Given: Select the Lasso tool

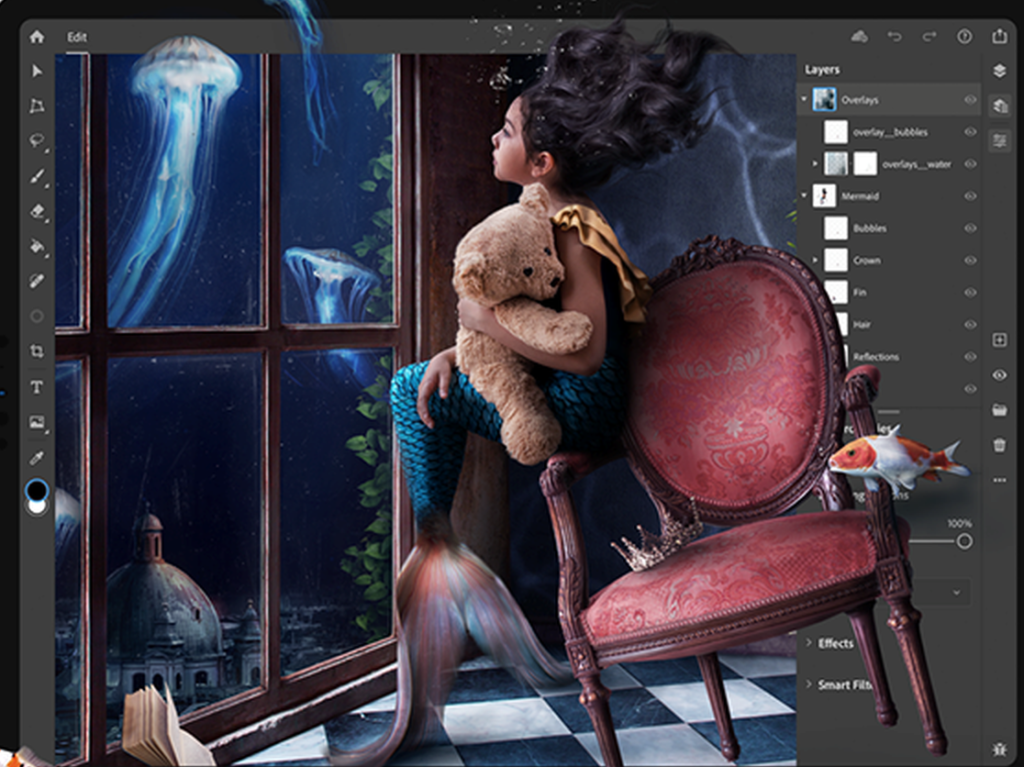Looking at the screenshot, I should pyautogui.click(x=37, y=140).
